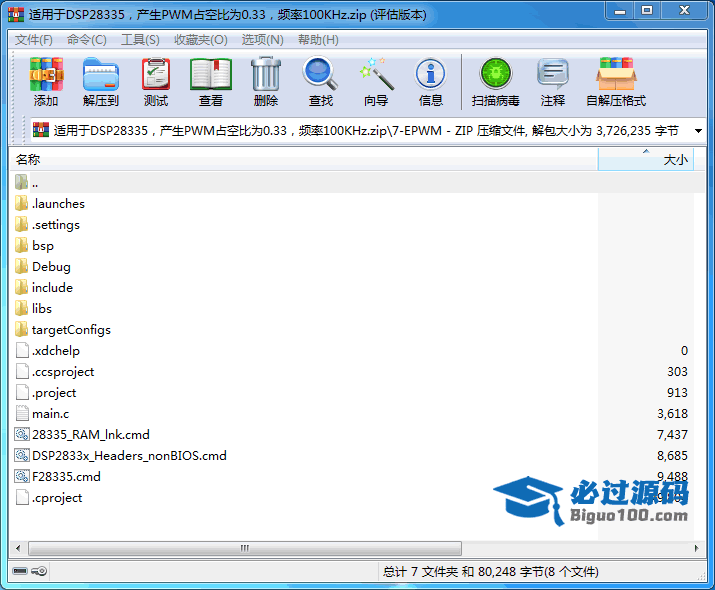The width and height of the screenshot is (715, 590).
Task: Open the 查看 (View) book icon
Action: pyautogui.click(x=211, y=74)
